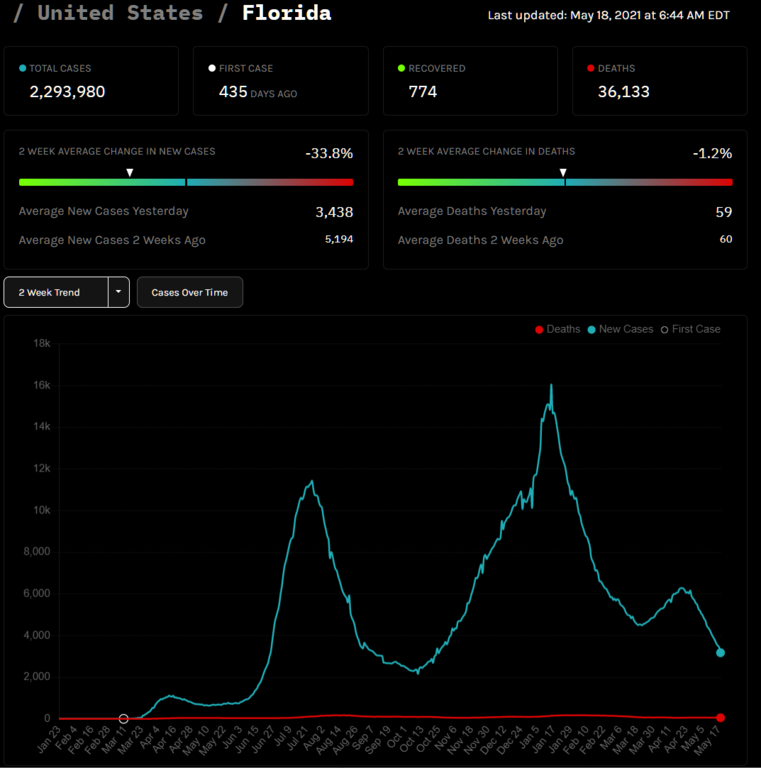The height and width of the screenshot is (768, 761).
Task: Go to United States breadcrumb
Action: [x=119, y=13]
